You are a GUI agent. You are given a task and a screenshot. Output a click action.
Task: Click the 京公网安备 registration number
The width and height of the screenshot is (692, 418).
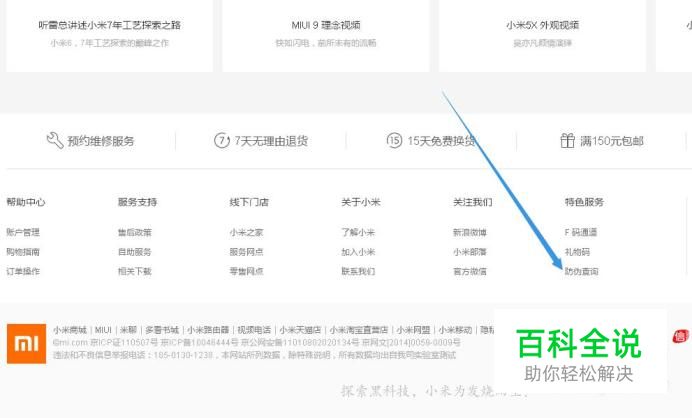300,343
